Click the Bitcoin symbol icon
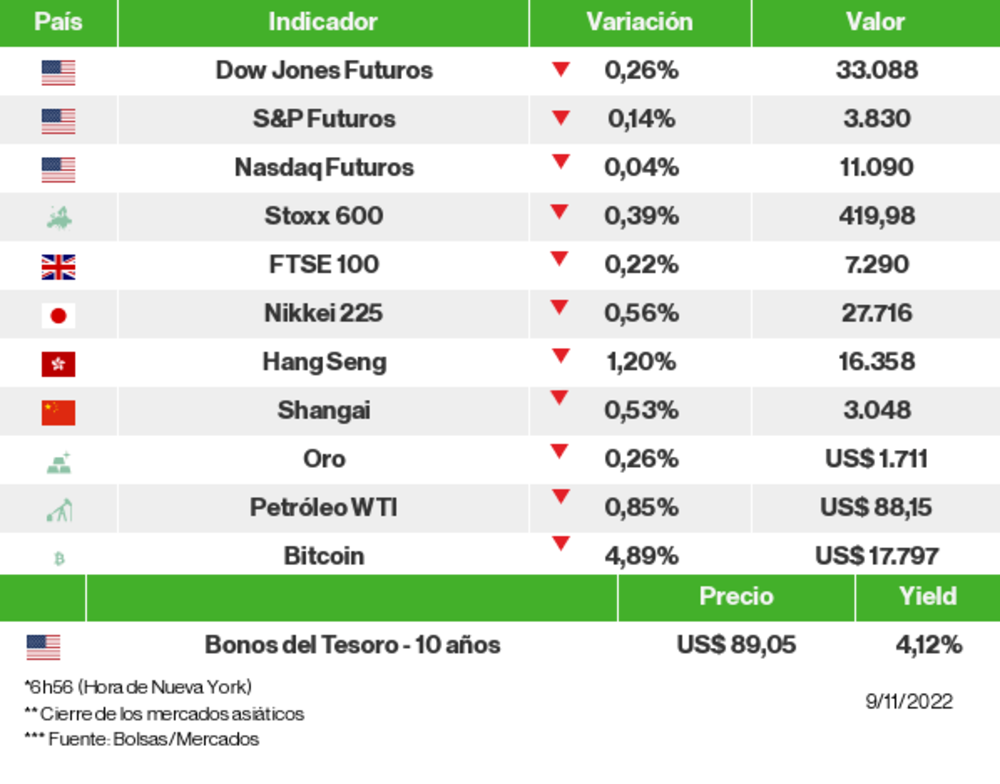Screen dimensions: 1000x784 click(x=58, y=559)
